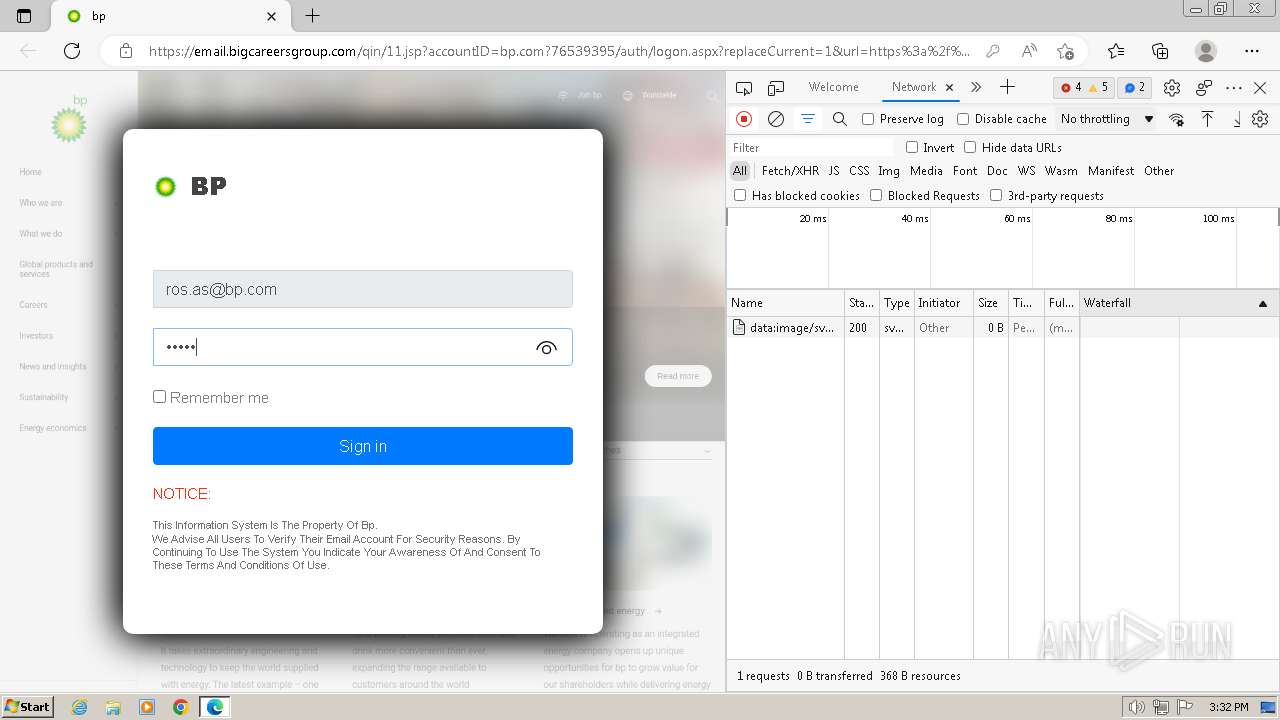Open the Sustainability sidebar link
The image size is (1280, 720).
(x=44, y=397)
